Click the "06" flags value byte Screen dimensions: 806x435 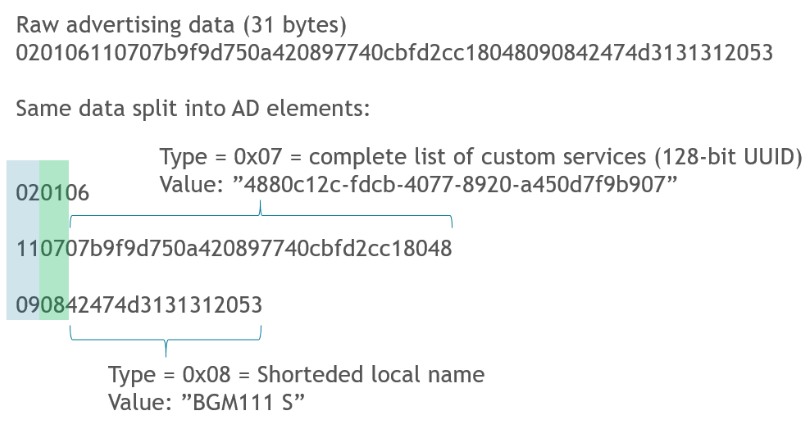tap(76, 193)
